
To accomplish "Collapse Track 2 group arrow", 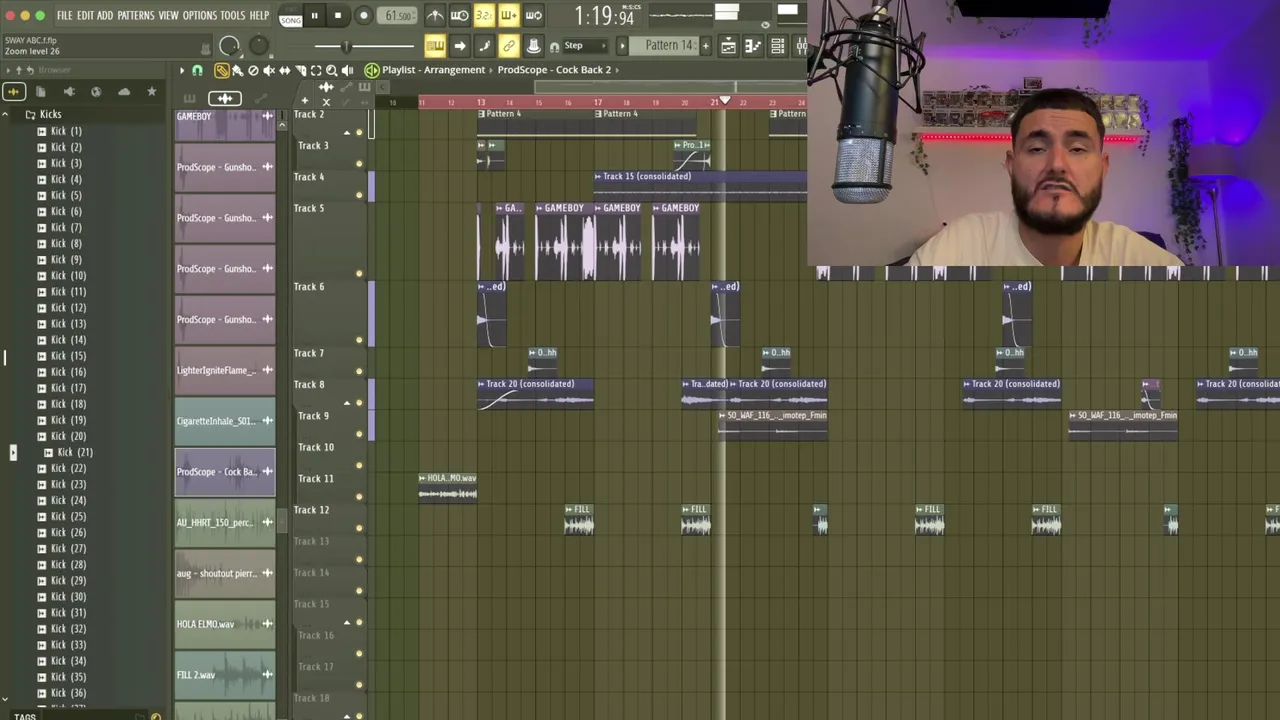I will (347, 132).
